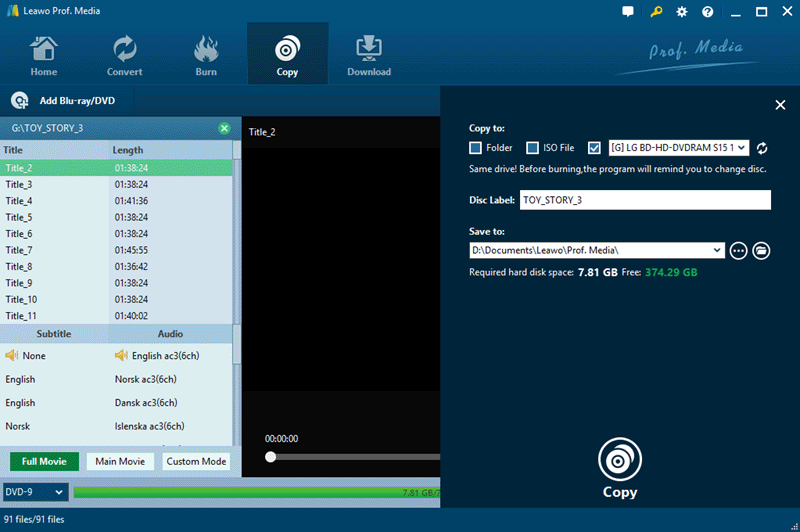Click the speaker icon beside None subtitle
The image size is (800, 532).
coord(11,355)
